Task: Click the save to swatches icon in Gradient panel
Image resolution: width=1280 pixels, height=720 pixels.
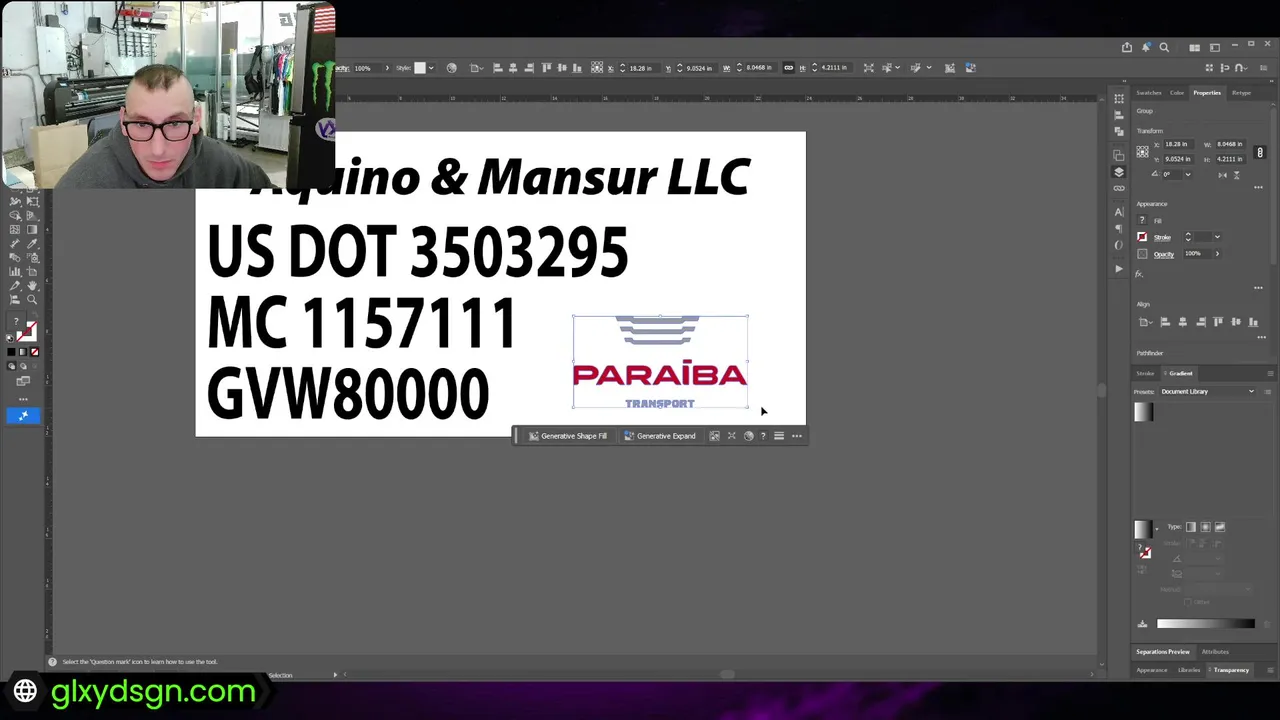Action: [1142, 624]
